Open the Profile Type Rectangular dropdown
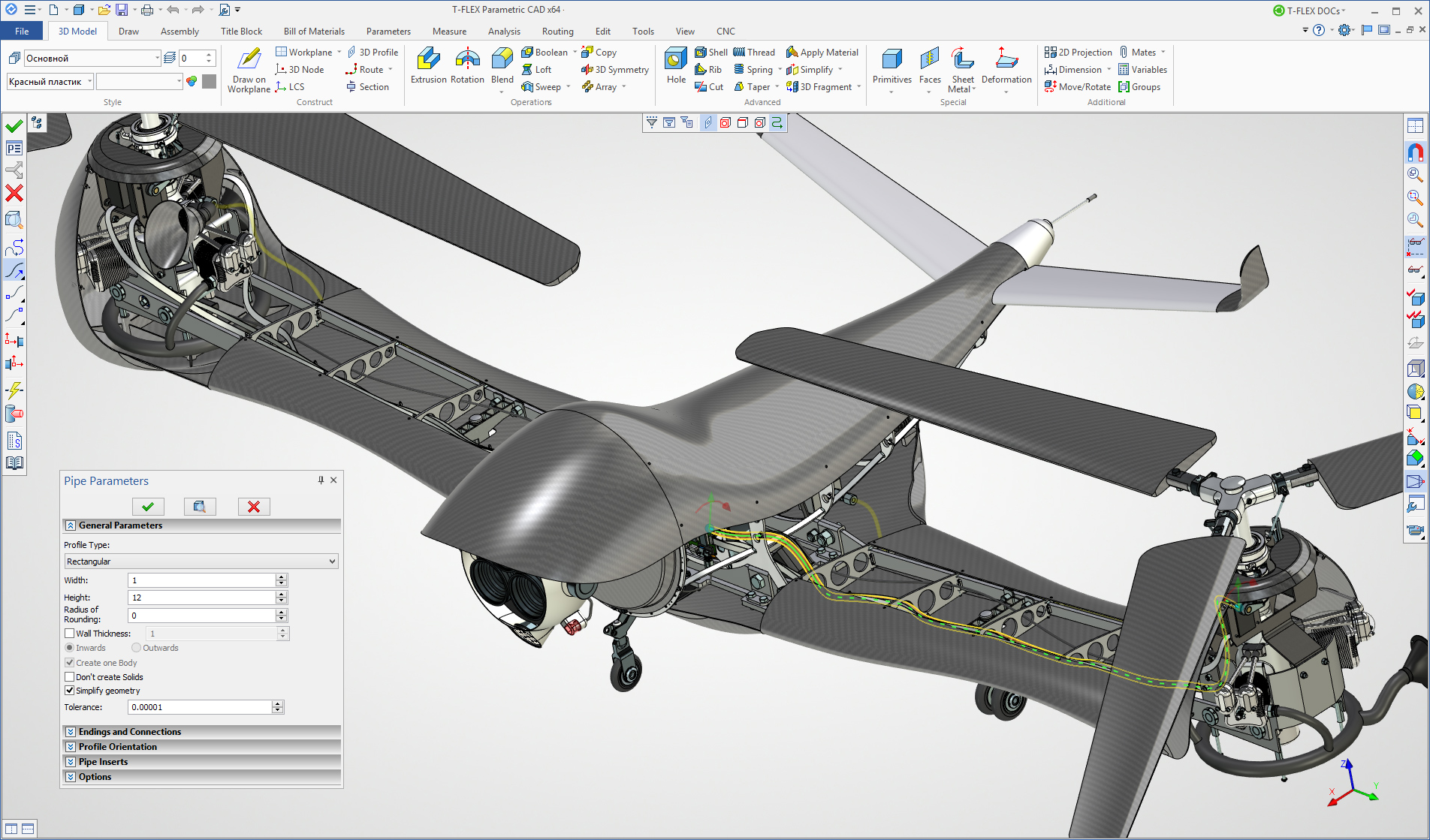The image size is (1430, 840). click(201, 562)
